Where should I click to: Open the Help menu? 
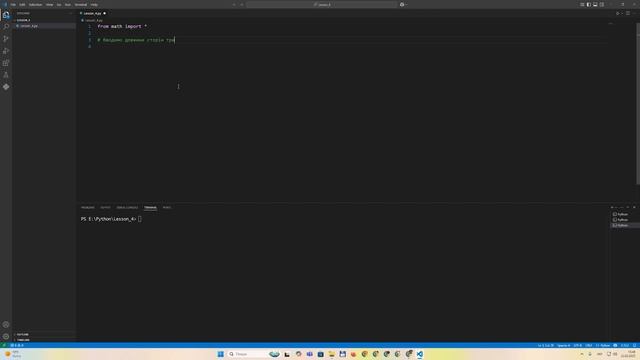(94, 4)
